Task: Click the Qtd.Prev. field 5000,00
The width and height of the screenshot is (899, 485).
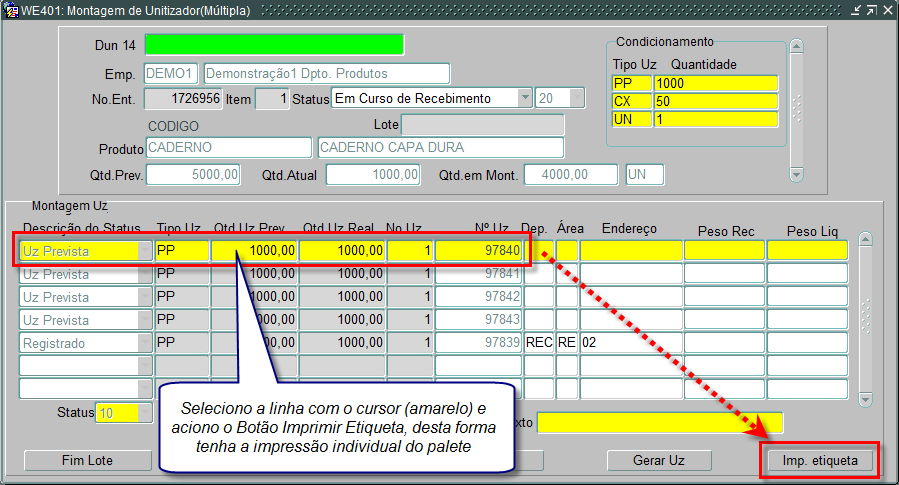Action: pos(193,174)
